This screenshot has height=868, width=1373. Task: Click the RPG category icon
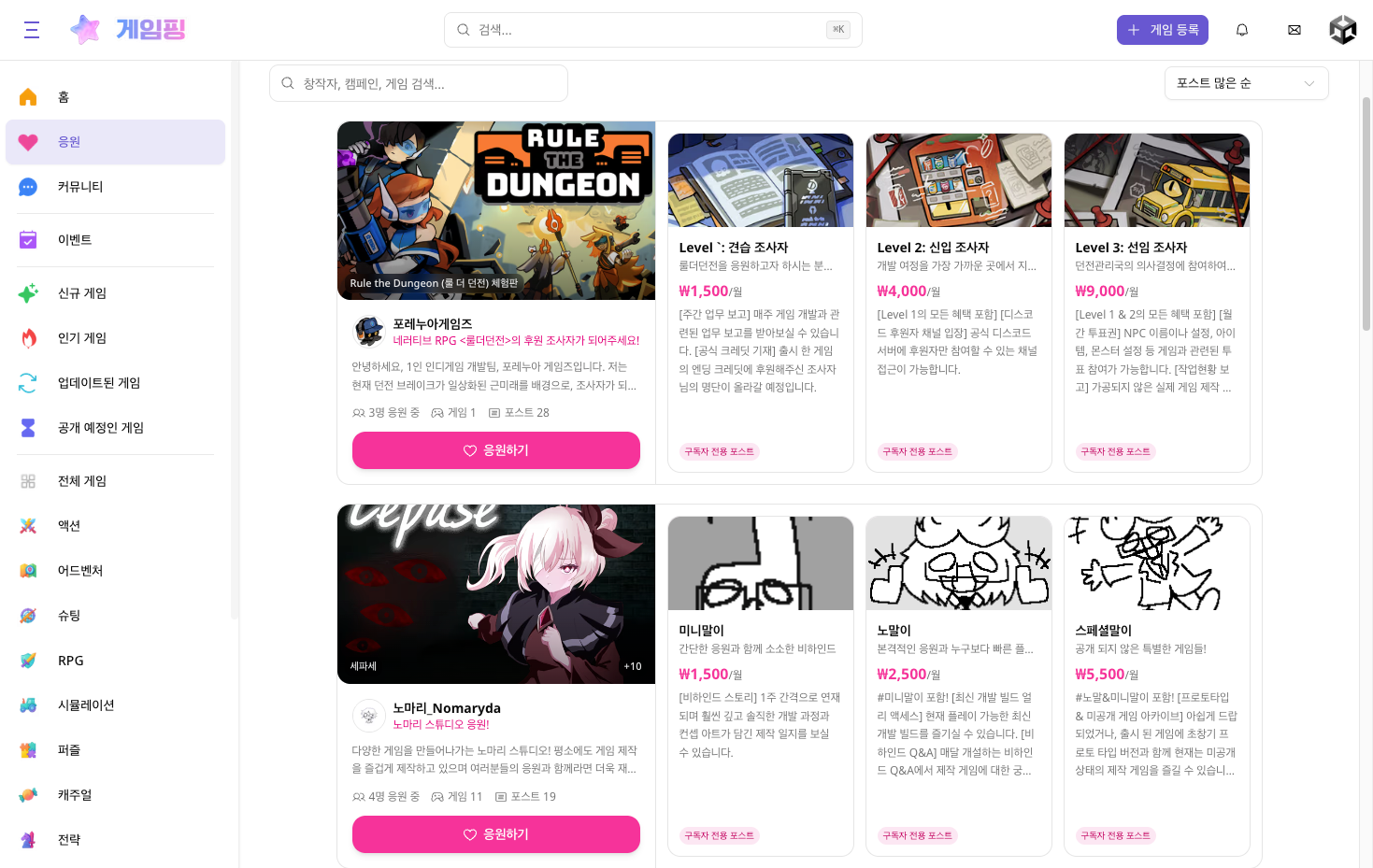(x=28, y=660)
